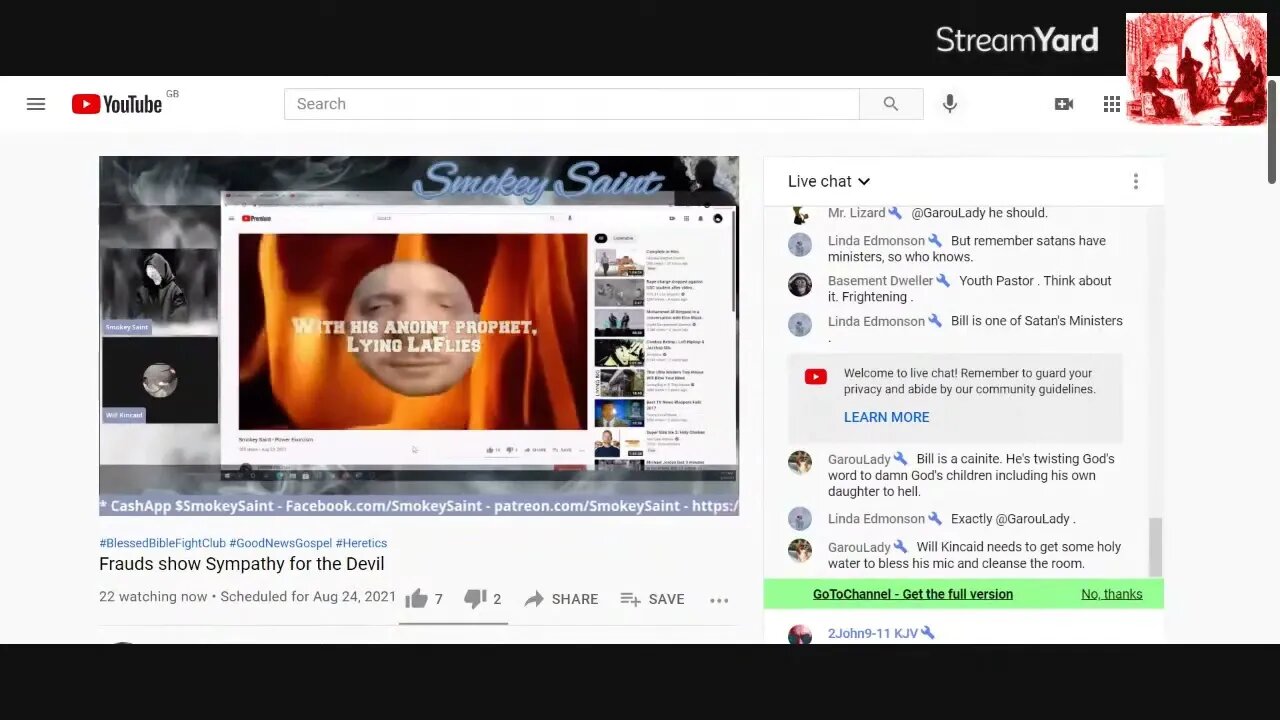Viewport: 1280px width, 720px height.
Task: Dismiss banner with No, thanks
Action: point(1111,594)
